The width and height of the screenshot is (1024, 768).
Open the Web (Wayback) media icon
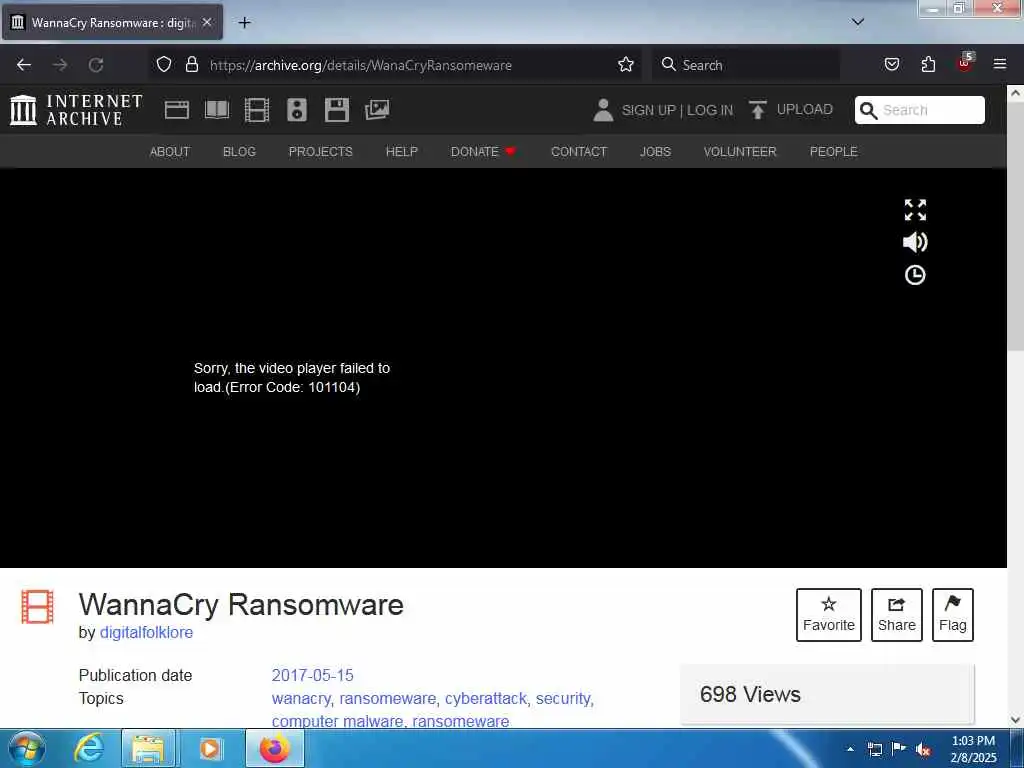(x=177, y=110)
